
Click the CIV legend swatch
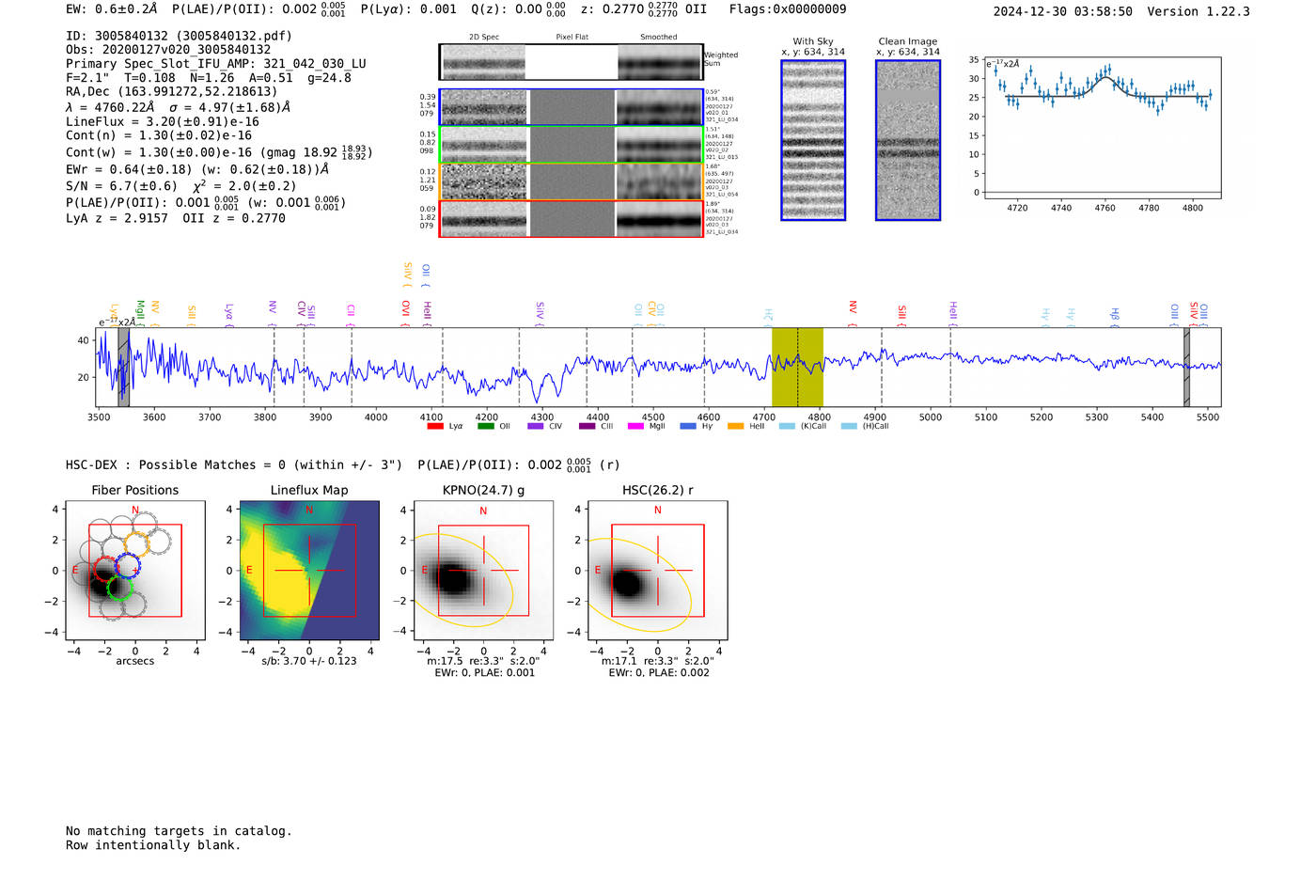[536, 426]
